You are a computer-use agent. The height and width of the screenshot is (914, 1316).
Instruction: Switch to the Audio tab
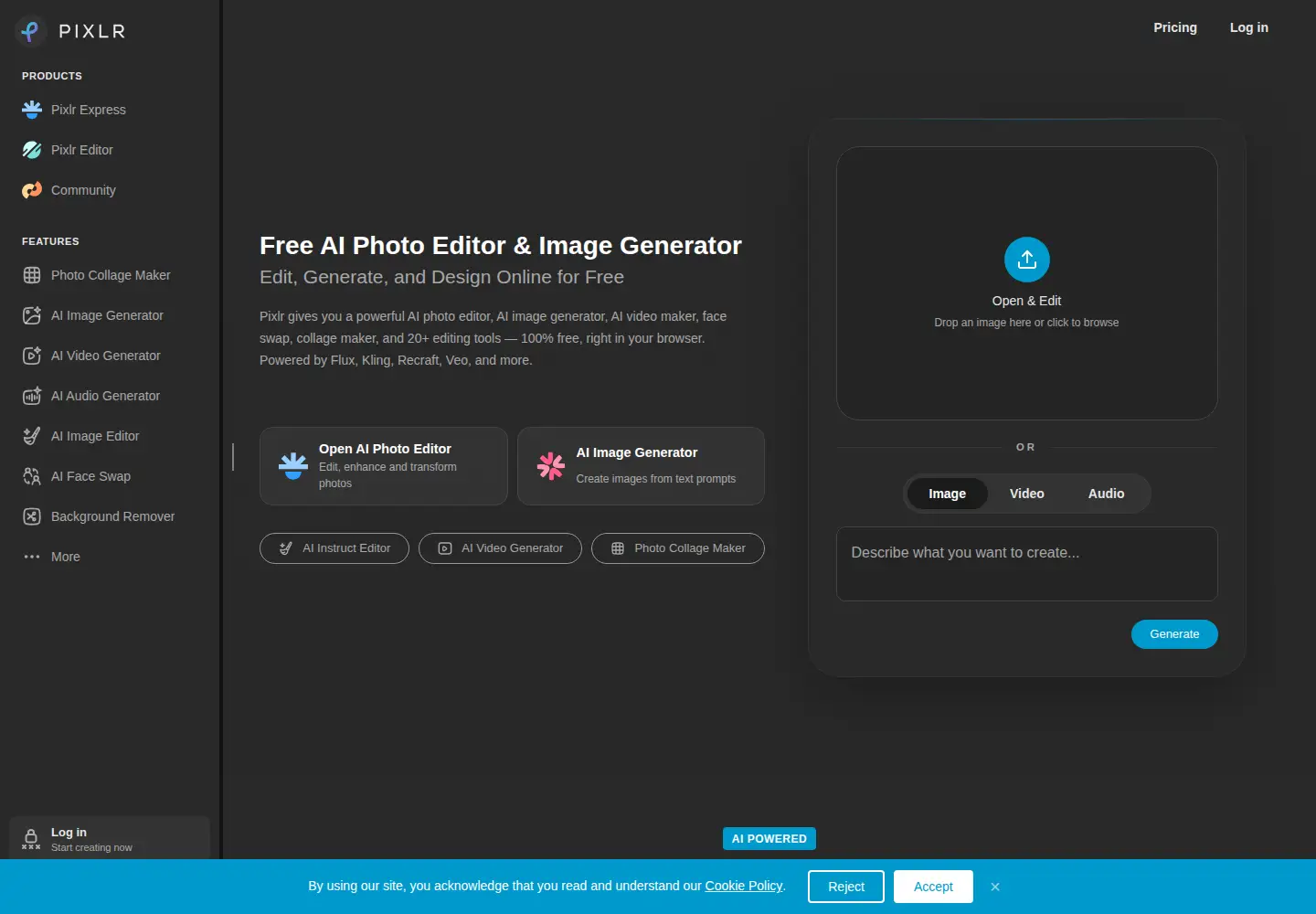[1107, 494]
